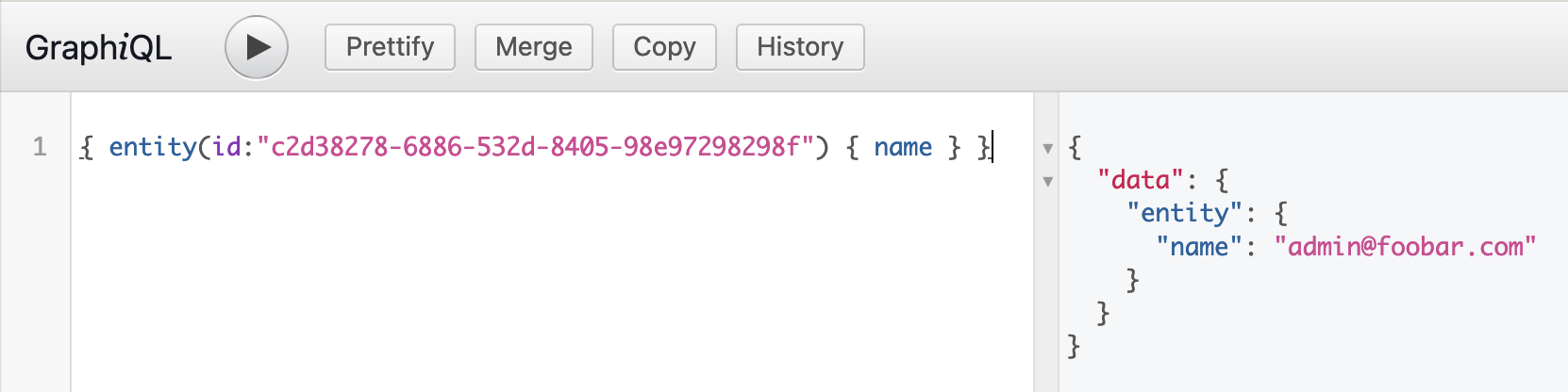The height and width of the screenshot is (392, 1568).
Task: Place cursor on the entity keyword in query
Action: pyautogui.click(x=152, y=147)
